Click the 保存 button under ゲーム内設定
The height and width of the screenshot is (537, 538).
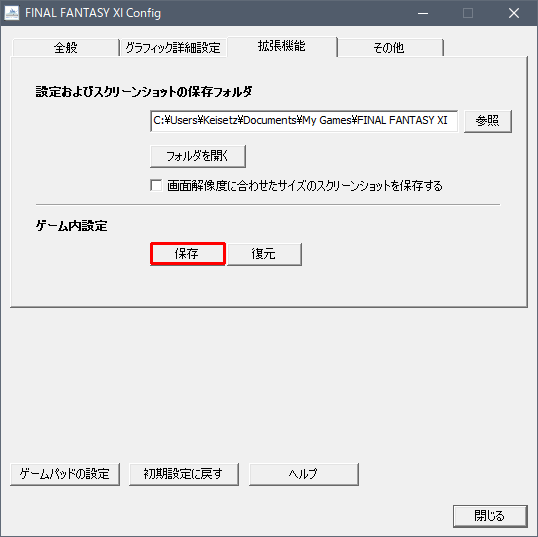tap(188, 254)
